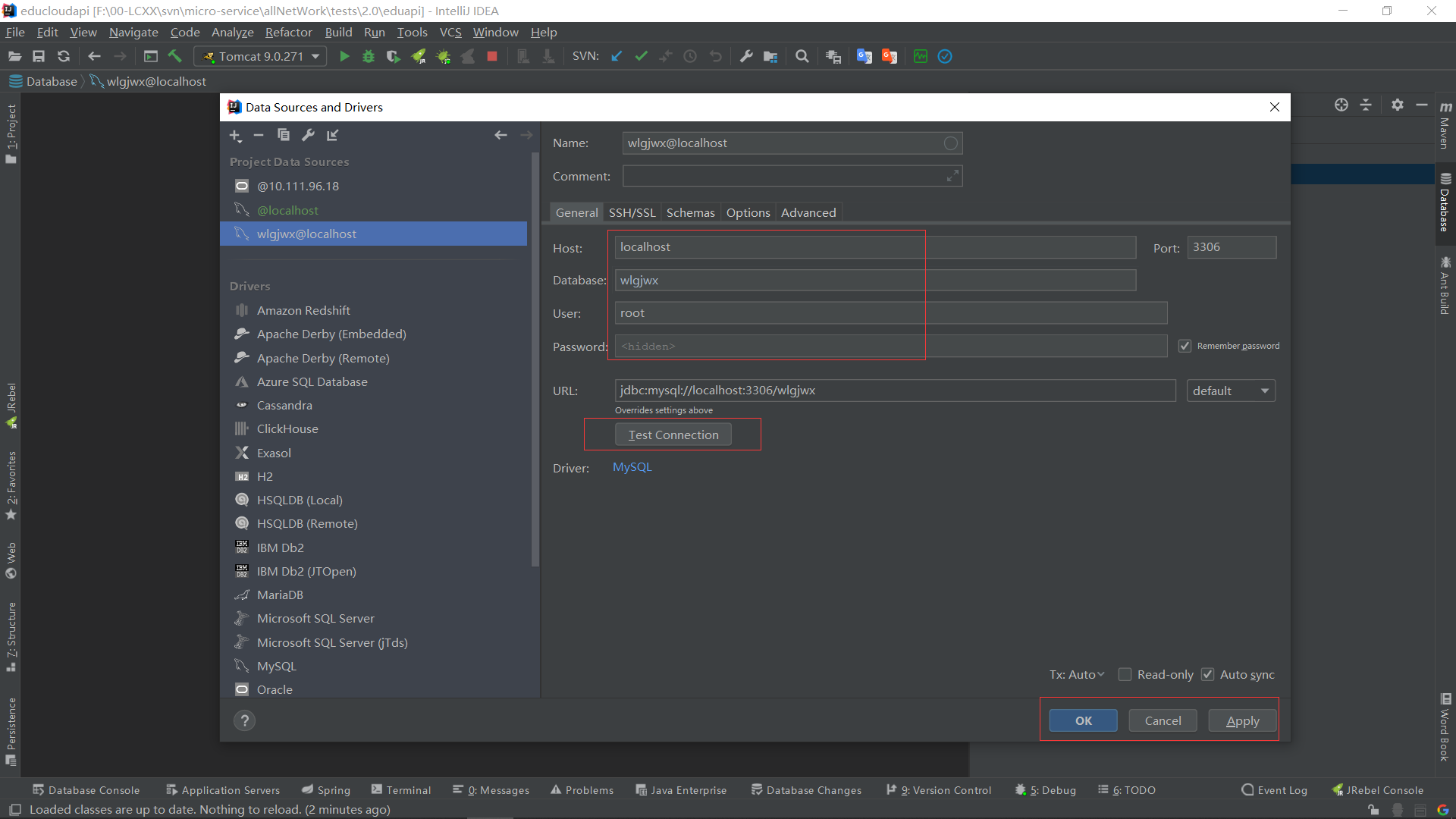The image size is (1456, 819).
Task: Toggle the Auto sync checkbox
Action: pyautogui.click(x=1208, y=674)
